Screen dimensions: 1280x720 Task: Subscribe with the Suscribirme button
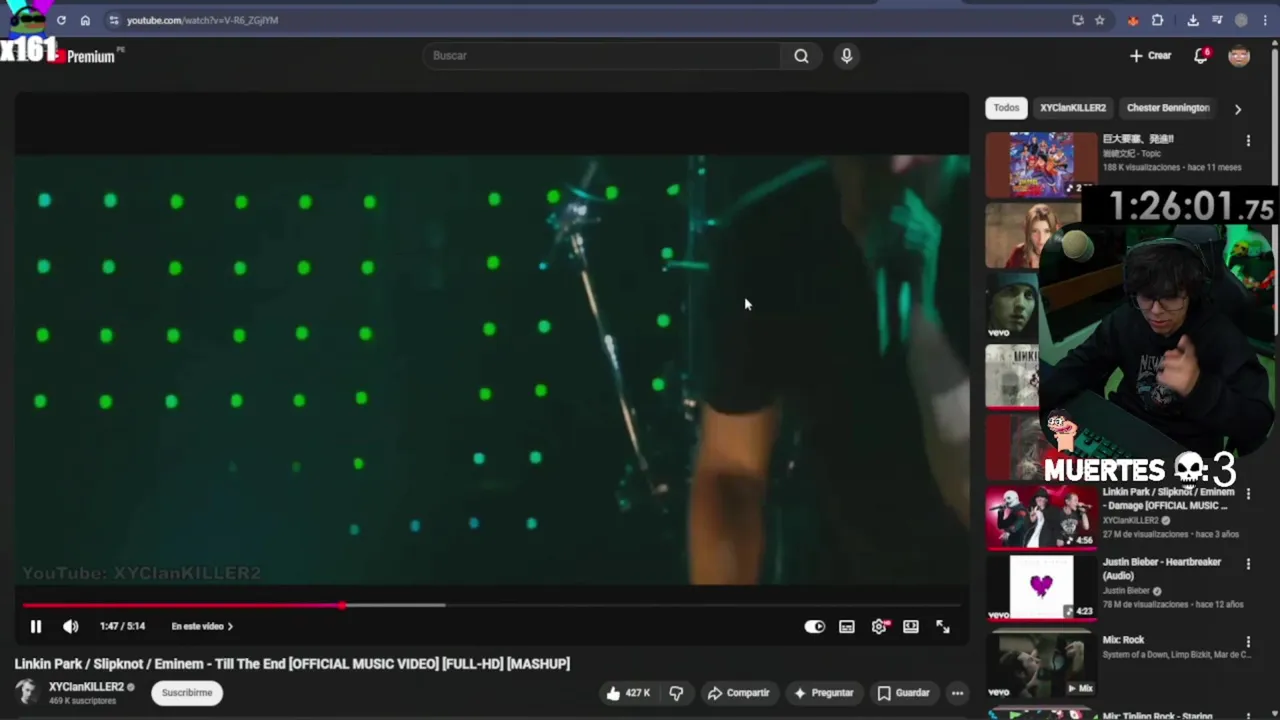click(x=187, y=693)
